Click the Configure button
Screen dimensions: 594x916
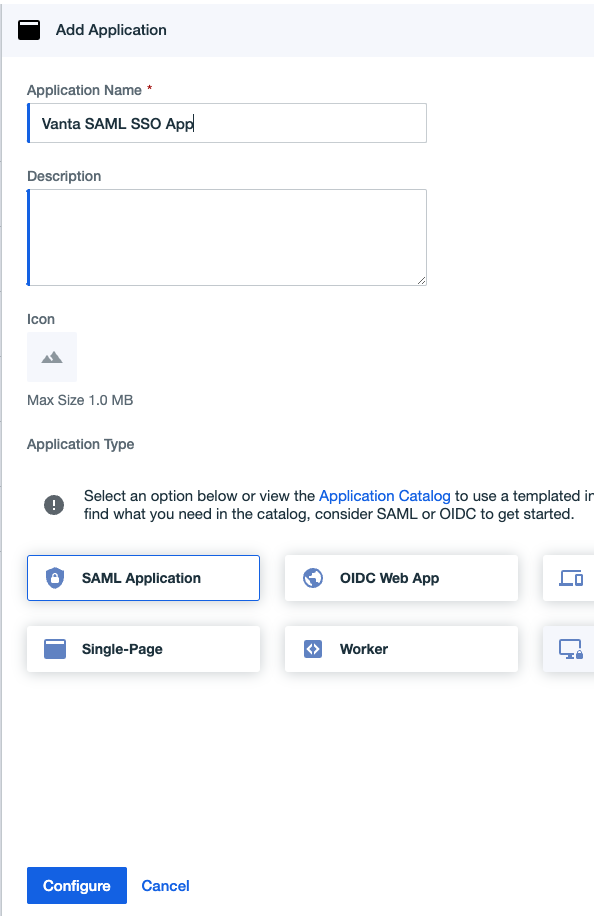pos(77,886)
